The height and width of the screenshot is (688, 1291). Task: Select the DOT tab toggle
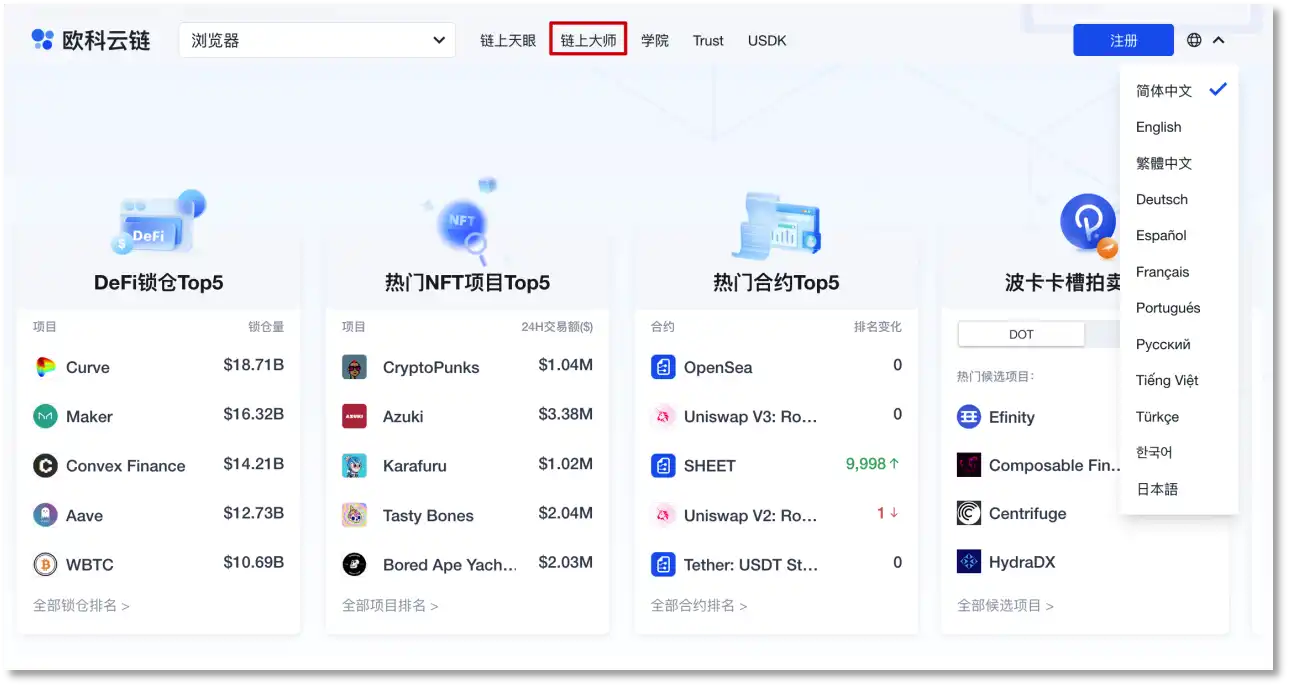tap(1021, 334)
